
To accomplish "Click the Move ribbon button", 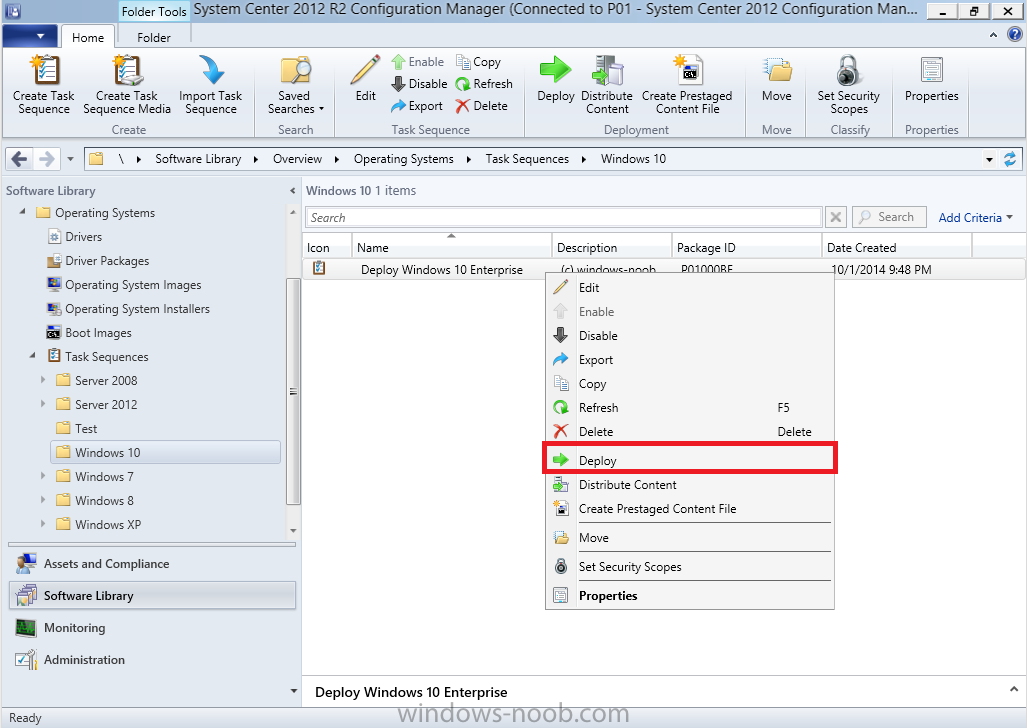I will tap(777, 79).
